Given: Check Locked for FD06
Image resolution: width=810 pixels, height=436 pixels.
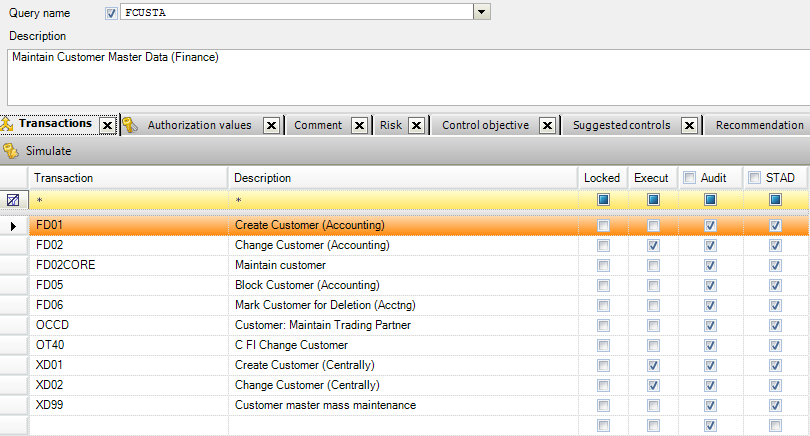Looking at the screenshot, I should [x=603, y=306].
